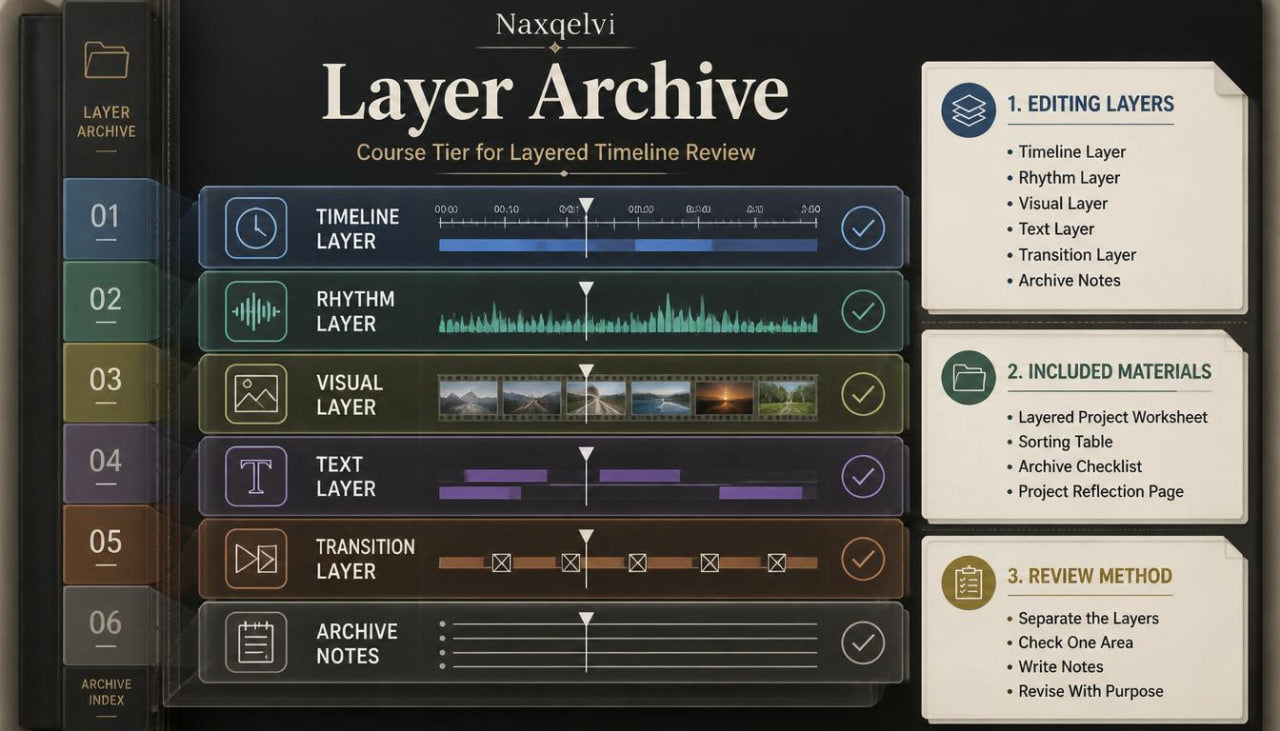Click the Text Layer playhead marker
Image resolution: width=1280 pixels, height=731 pixels.
coord(586,453)
